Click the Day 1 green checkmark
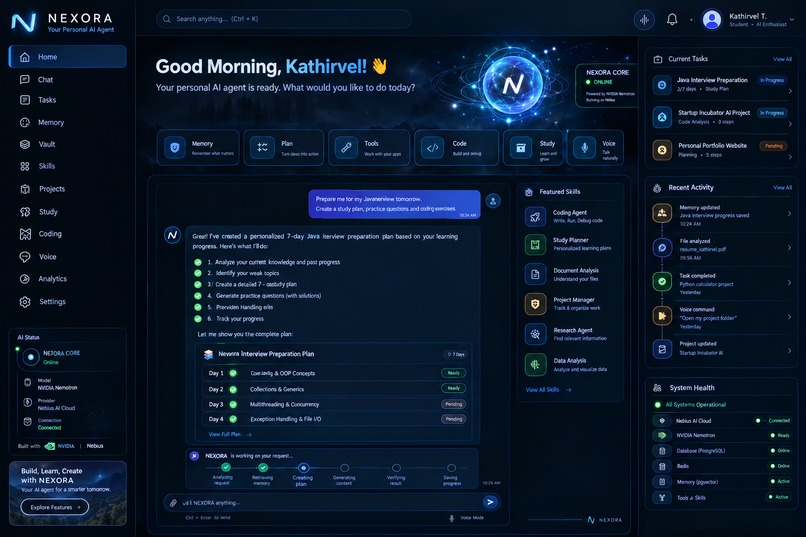 (x=233, y=373)
